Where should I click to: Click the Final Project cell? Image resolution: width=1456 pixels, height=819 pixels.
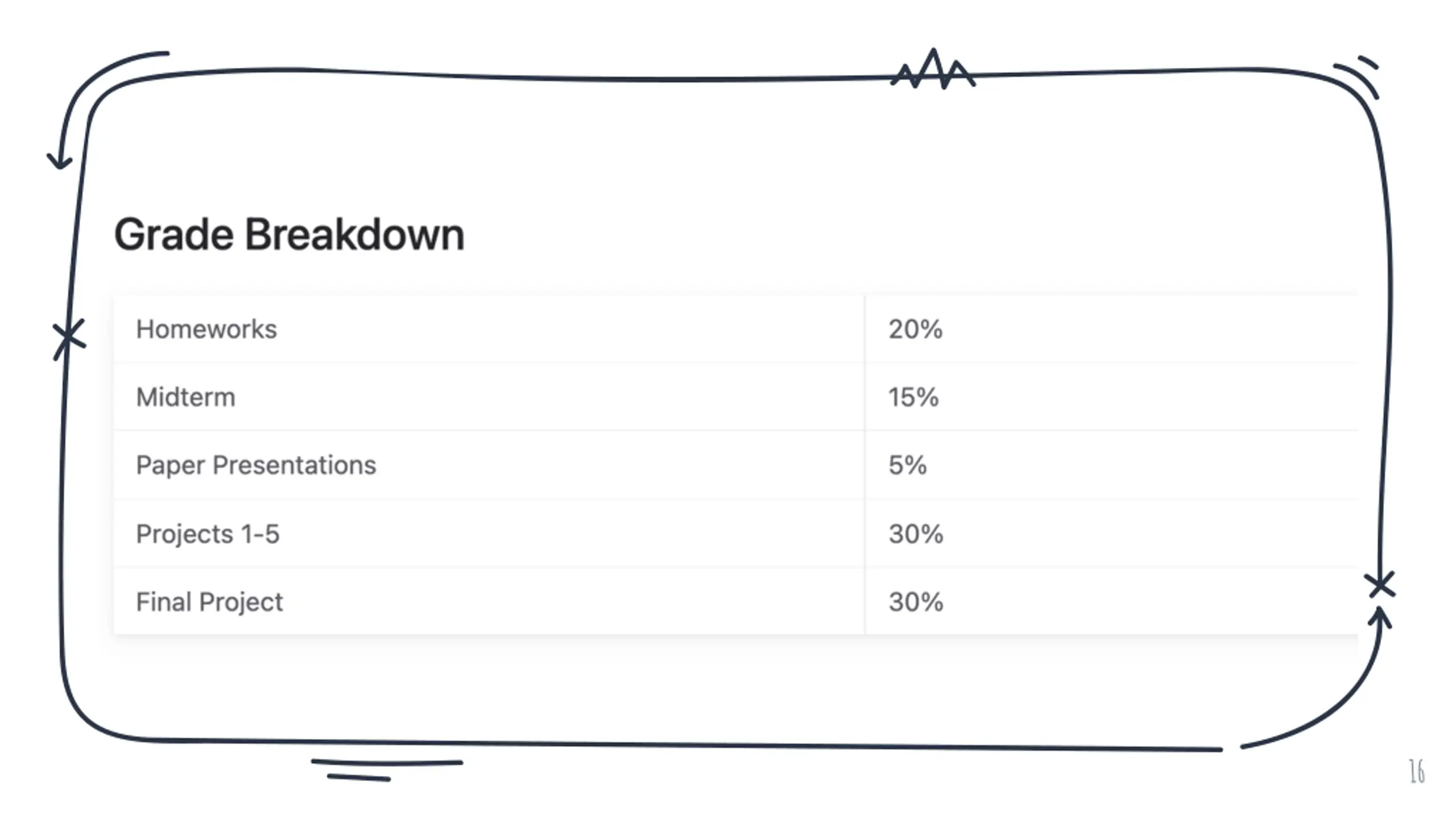pos(489,601)
